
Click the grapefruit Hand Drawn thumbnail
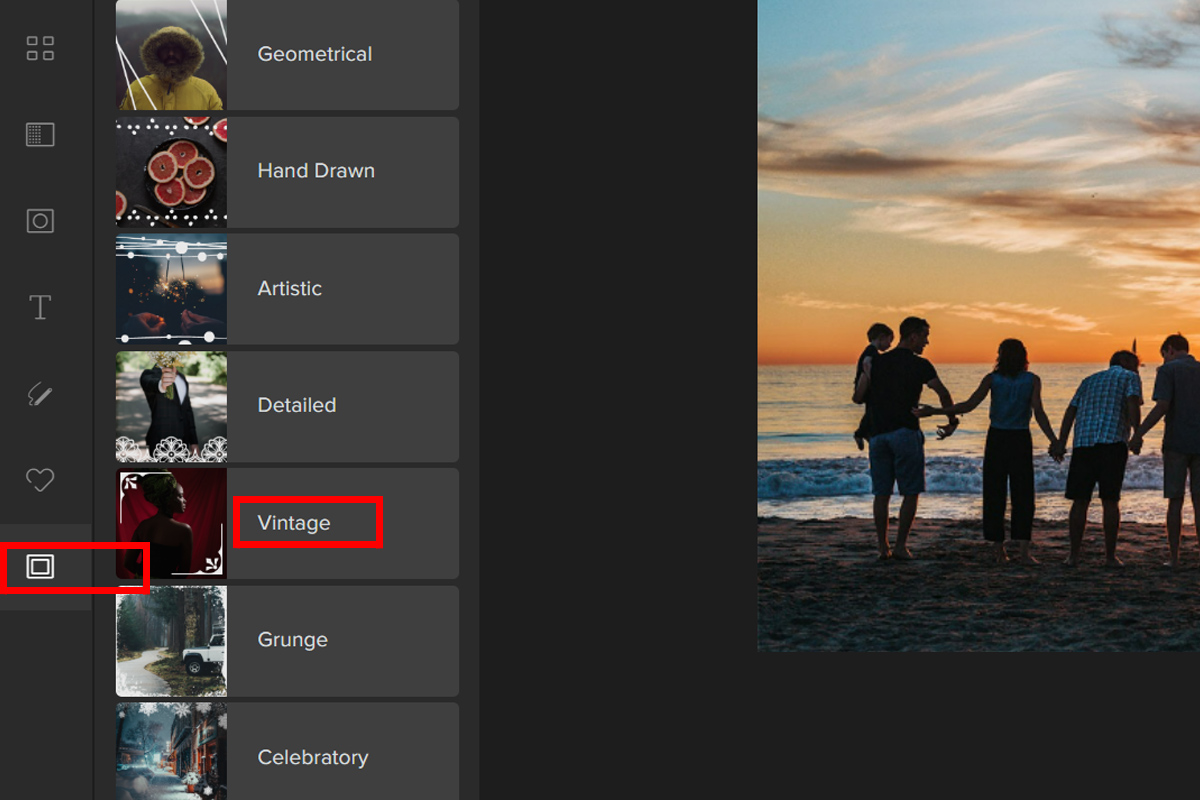[x=171, y=172]
